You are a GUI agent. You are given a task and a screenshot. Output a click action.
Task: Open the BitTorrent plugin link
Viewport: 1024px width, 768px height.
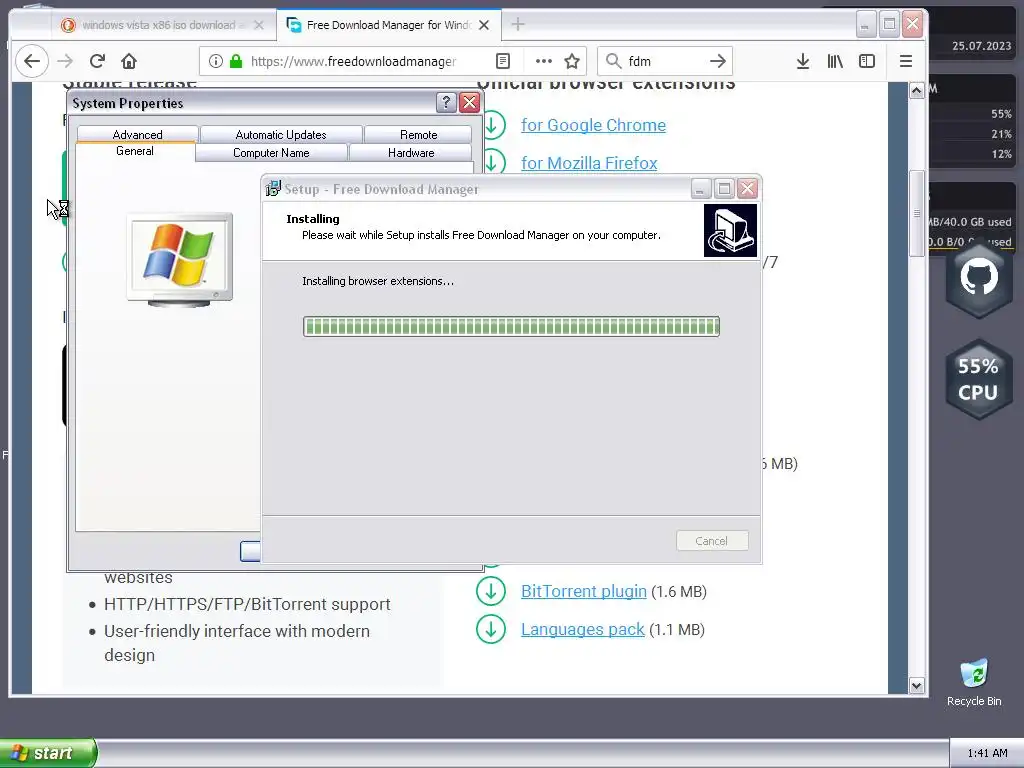583,591
